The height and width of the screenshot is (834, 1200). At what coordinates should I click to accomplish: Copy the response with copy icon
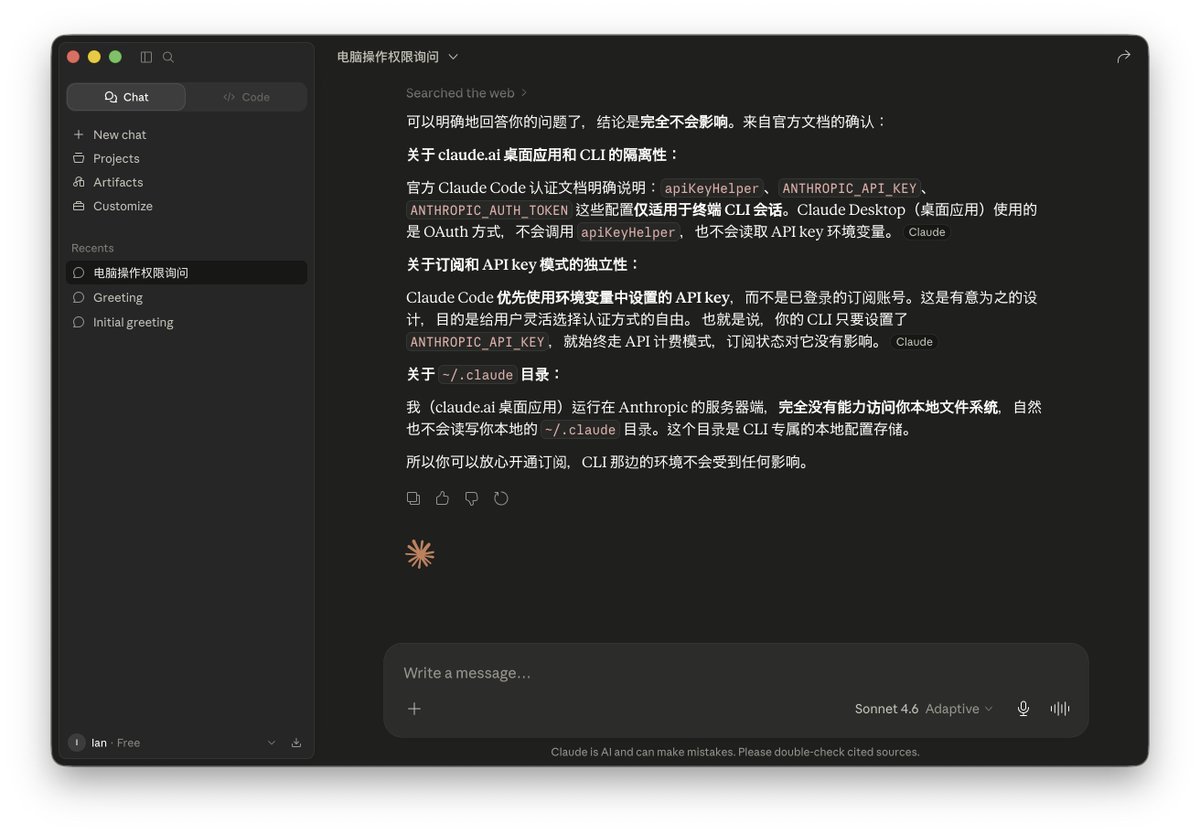(413, 498)
